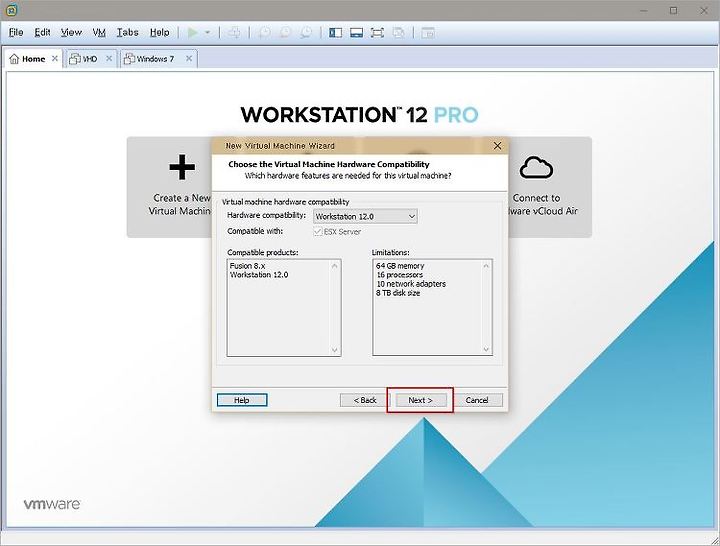Viewport: 720px width, 546px height.
Task: Open the View menu
Action: point(71,32)
